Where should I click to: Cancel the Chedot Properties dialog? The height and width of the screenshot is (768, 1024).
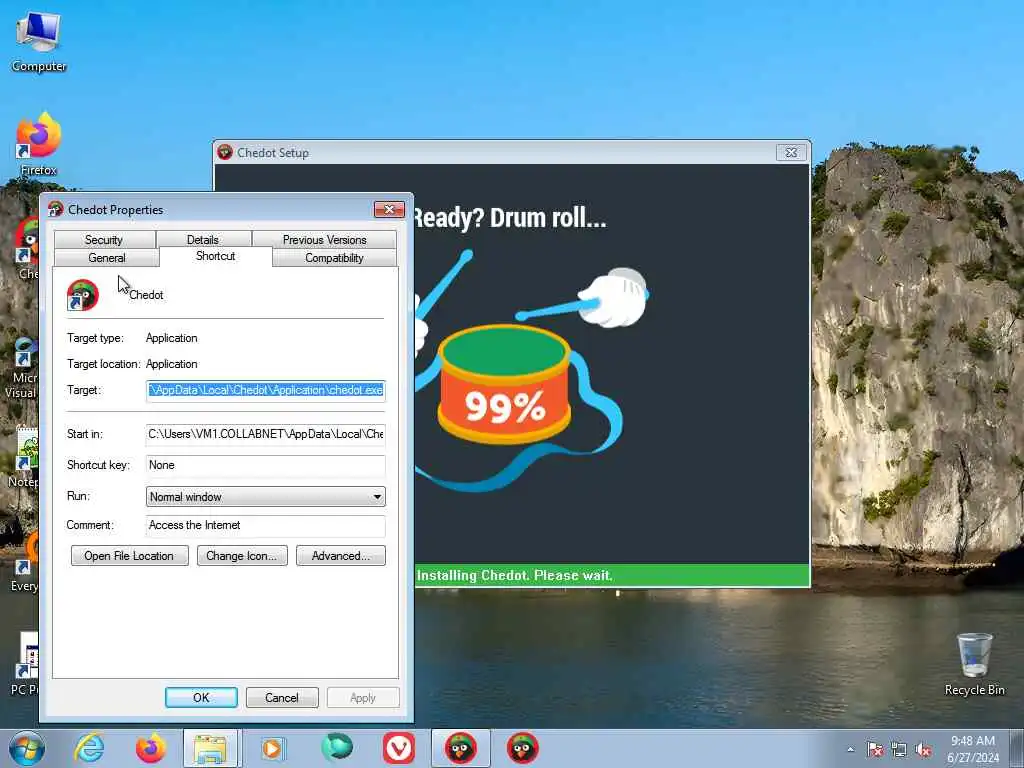point(282,697)
